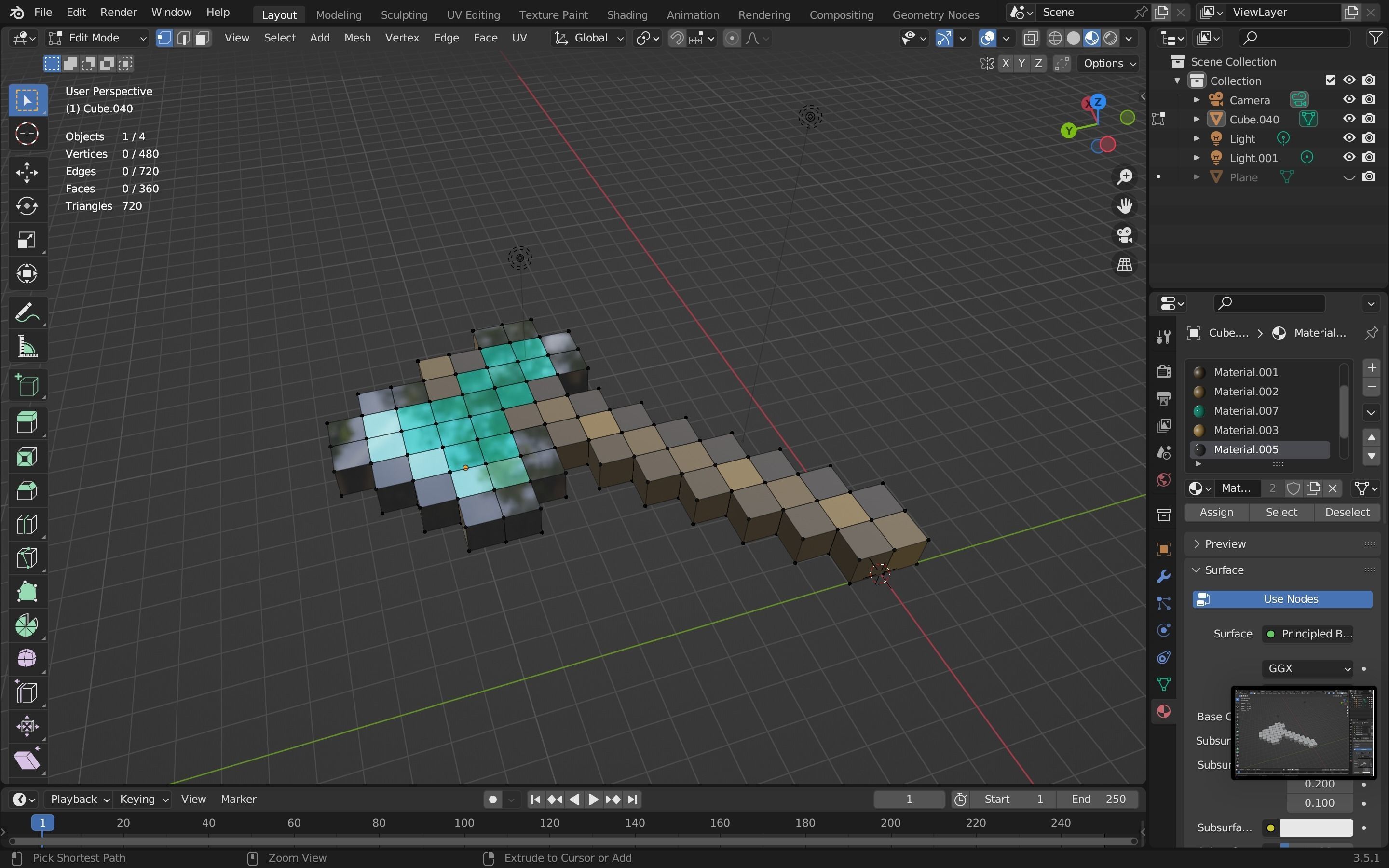1389x868 pixels.
Task: Open Playback dropdown menu
Action: click(79, 799)
